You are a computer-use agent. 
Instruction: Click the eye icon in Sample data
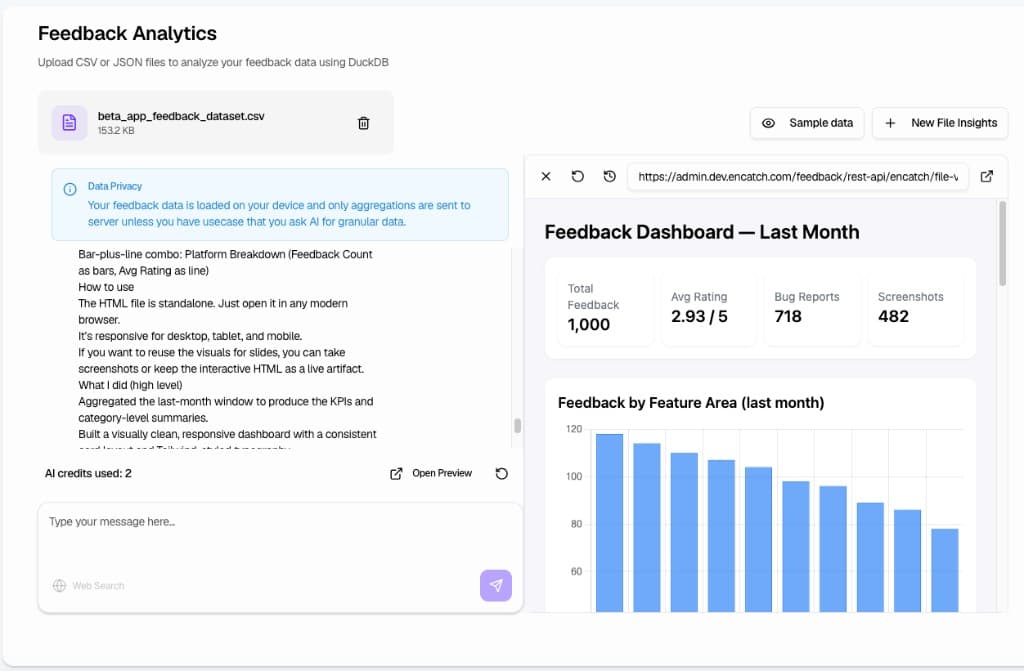point(769,123)
